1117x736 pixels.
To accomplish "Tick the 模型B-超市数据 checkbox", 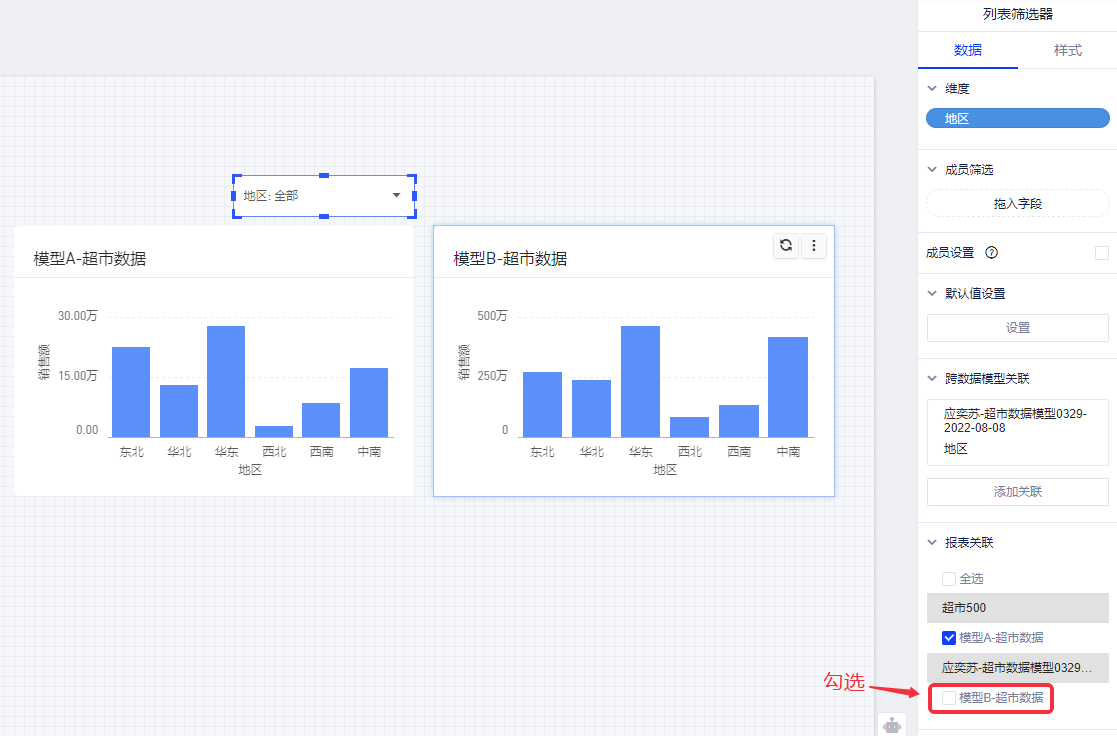I will pos(949,698).
